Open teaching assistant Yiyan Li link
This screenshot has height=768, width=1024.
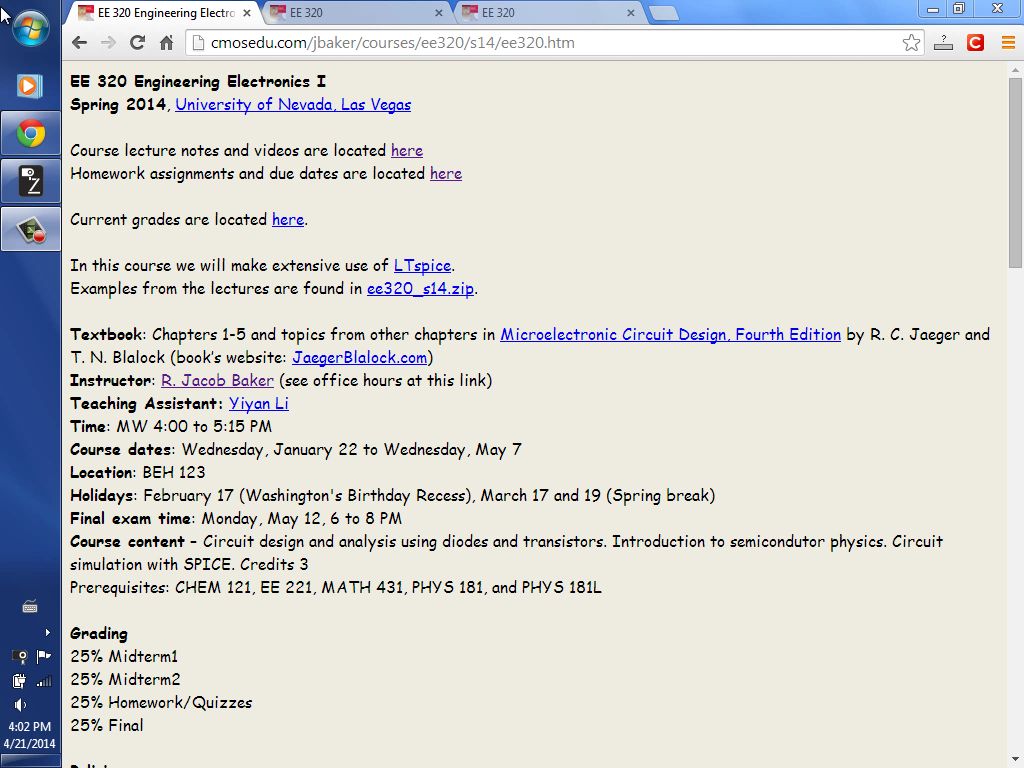[x=259, y=404]
